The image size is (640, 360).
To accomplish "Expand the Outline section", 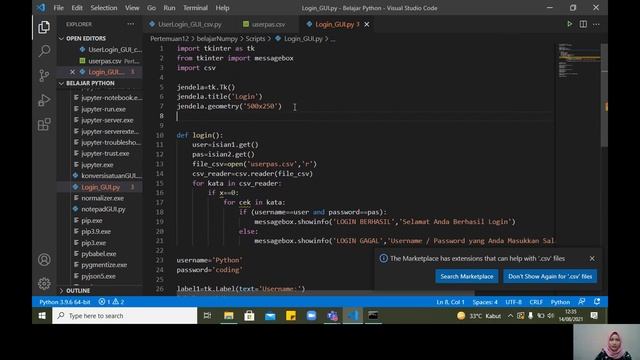I will point(78,291).
